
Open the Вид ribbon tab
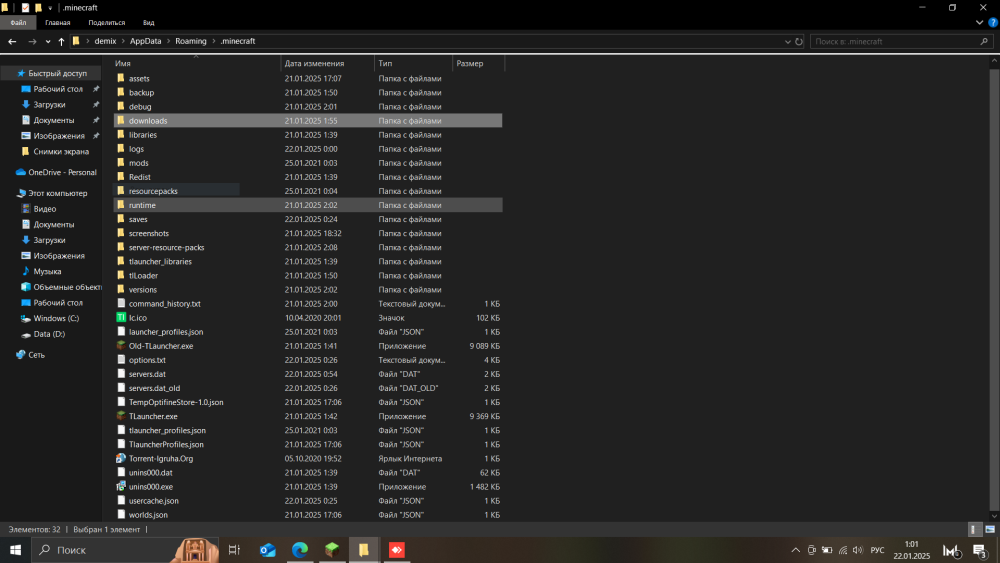149,22
